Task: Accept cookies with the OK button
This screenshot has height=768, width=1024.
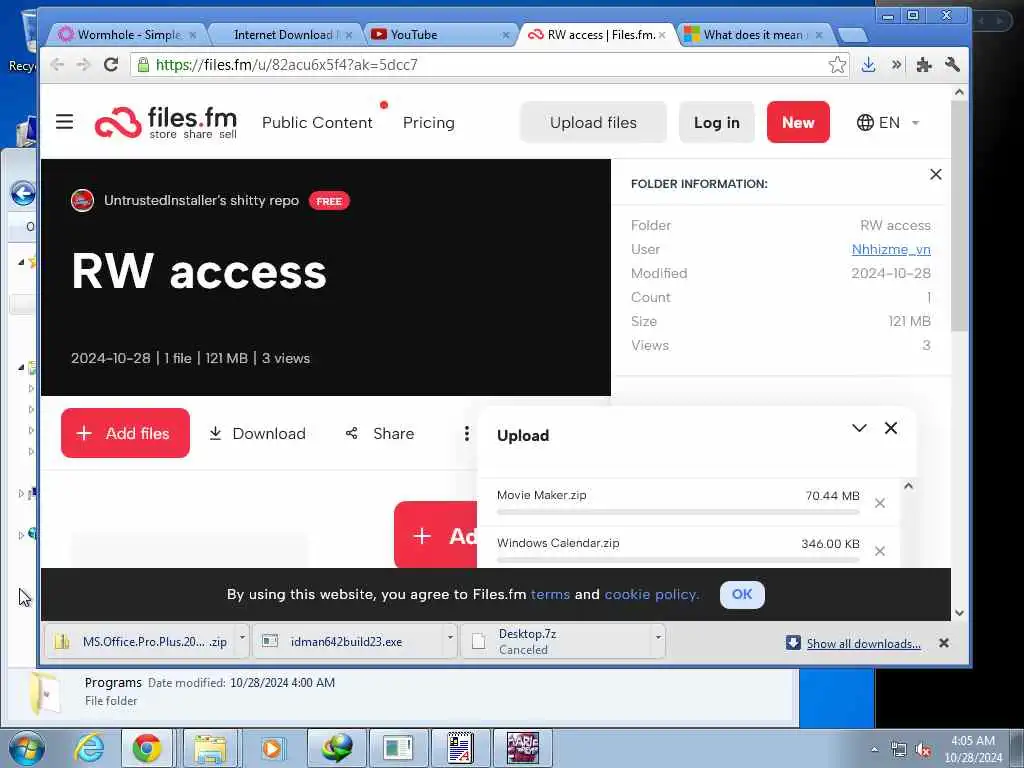Action: point(742,594)
